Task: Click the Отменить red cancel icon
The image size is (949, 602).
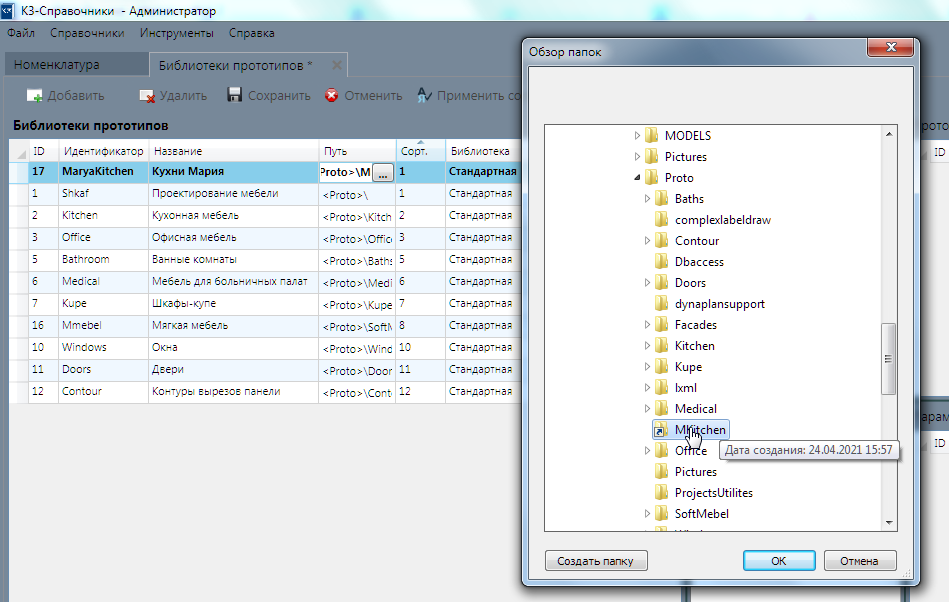Action: coord(331,95)
